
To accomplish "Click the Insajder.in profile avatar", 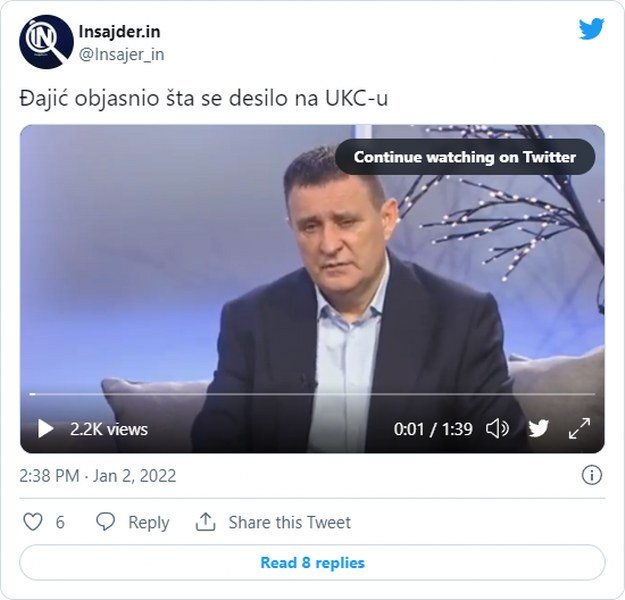I will coord(46,42).
